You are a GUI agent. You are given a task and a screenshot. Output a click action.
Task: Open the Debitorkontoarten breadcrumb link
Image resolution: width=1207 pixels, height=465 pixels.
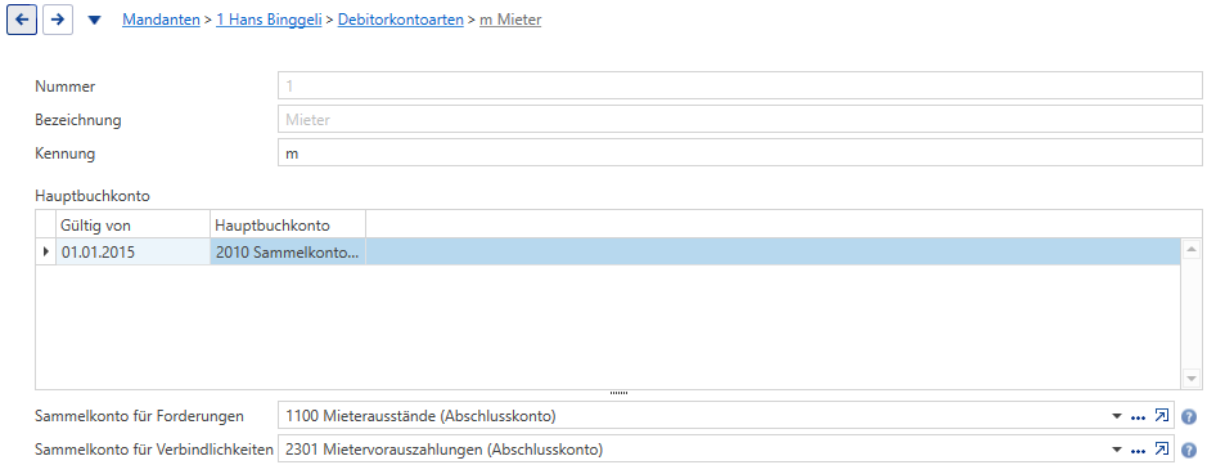coord(400,19)
